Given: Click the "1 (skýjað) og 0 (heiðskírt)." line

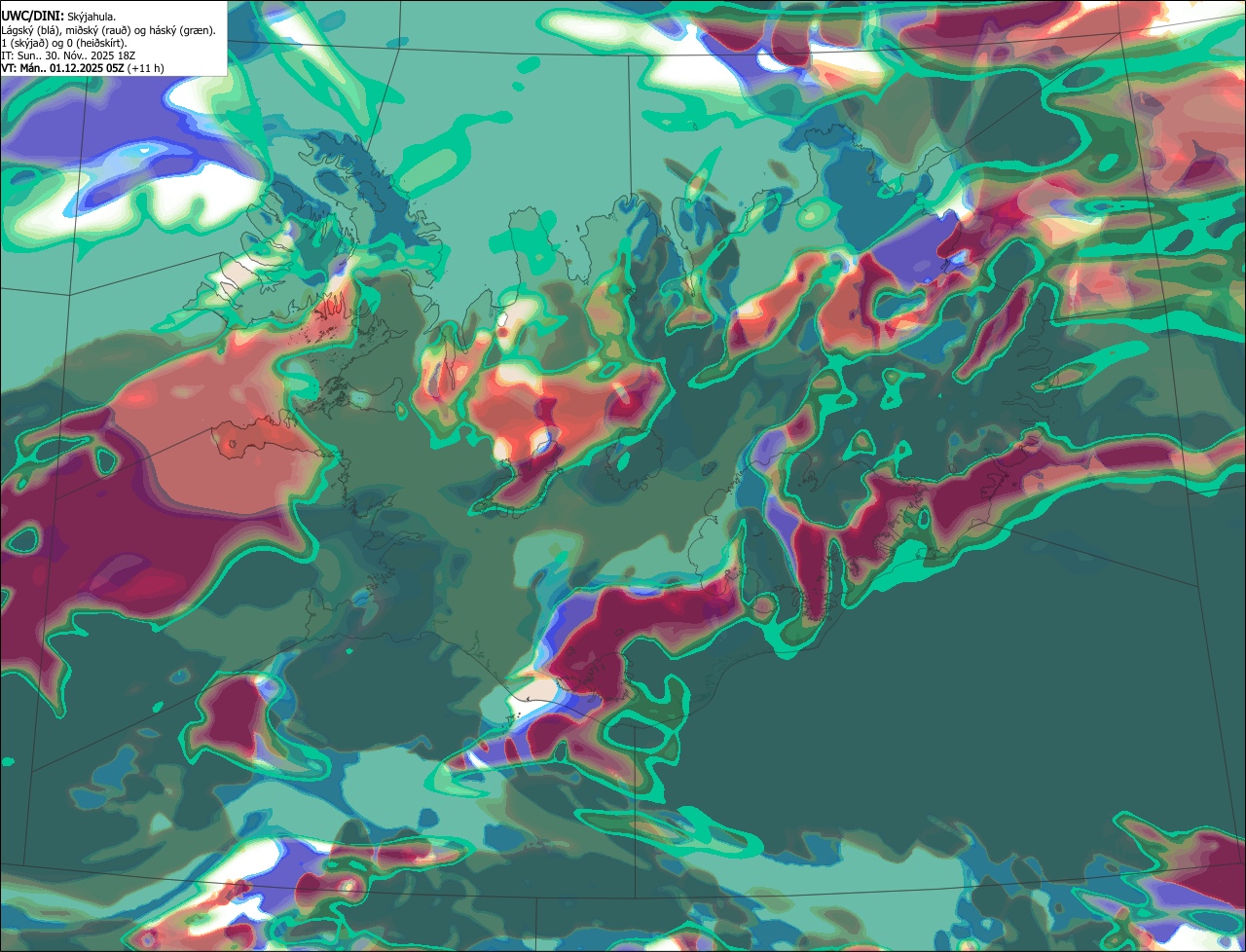Looking at the screenshot, I should (x=64, y=43).
